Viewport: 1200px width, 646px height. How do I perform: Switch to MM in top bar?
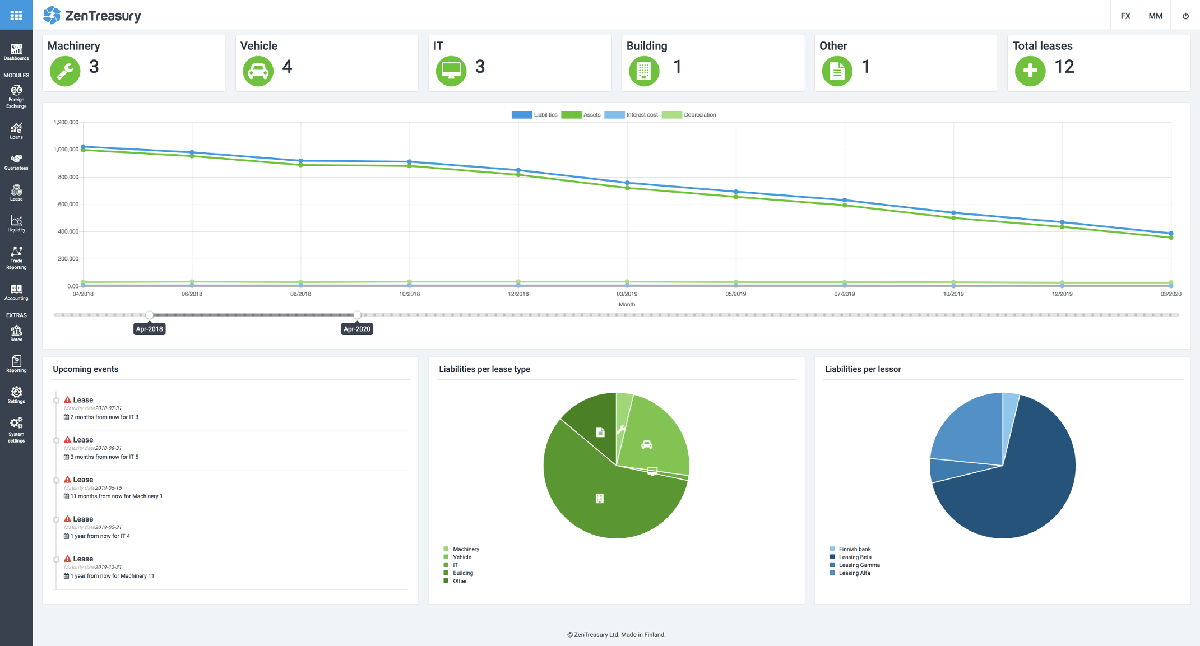pyautogui.click(x=1155, y=16)
